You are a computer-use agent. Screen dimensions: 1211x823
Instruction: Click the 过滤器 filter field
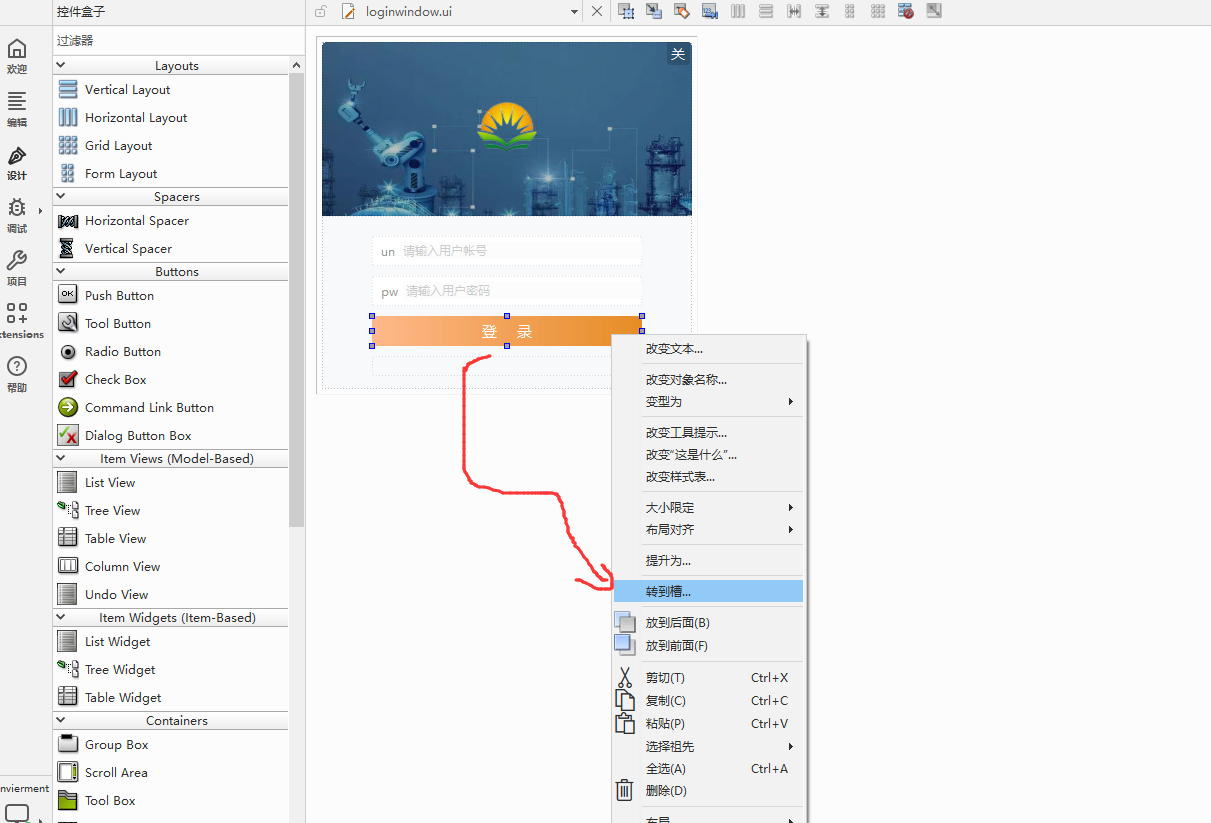tap(178, 40)
